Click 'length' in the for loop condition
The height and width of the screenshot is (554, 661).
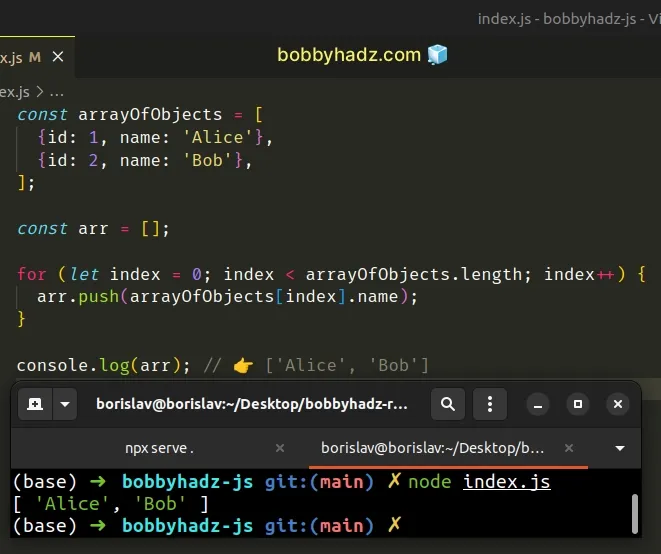[x=492, y=274]
